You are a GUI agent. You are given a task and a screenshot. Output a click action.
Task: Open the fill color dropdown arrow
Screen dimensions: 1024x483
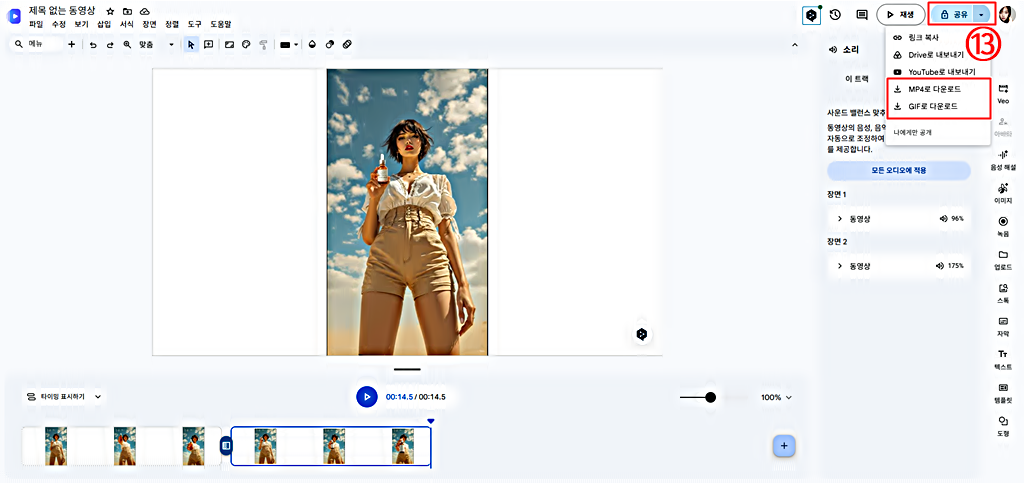pos(296,45)
